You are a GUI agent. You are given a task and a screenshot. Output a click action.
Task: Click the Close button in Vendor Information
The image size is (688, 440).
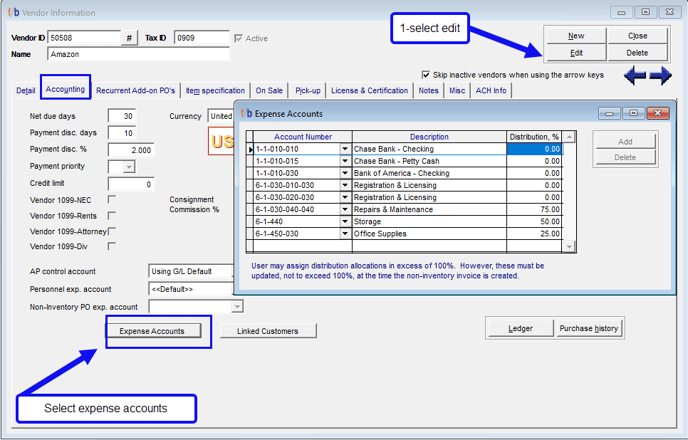pos(637,36)
